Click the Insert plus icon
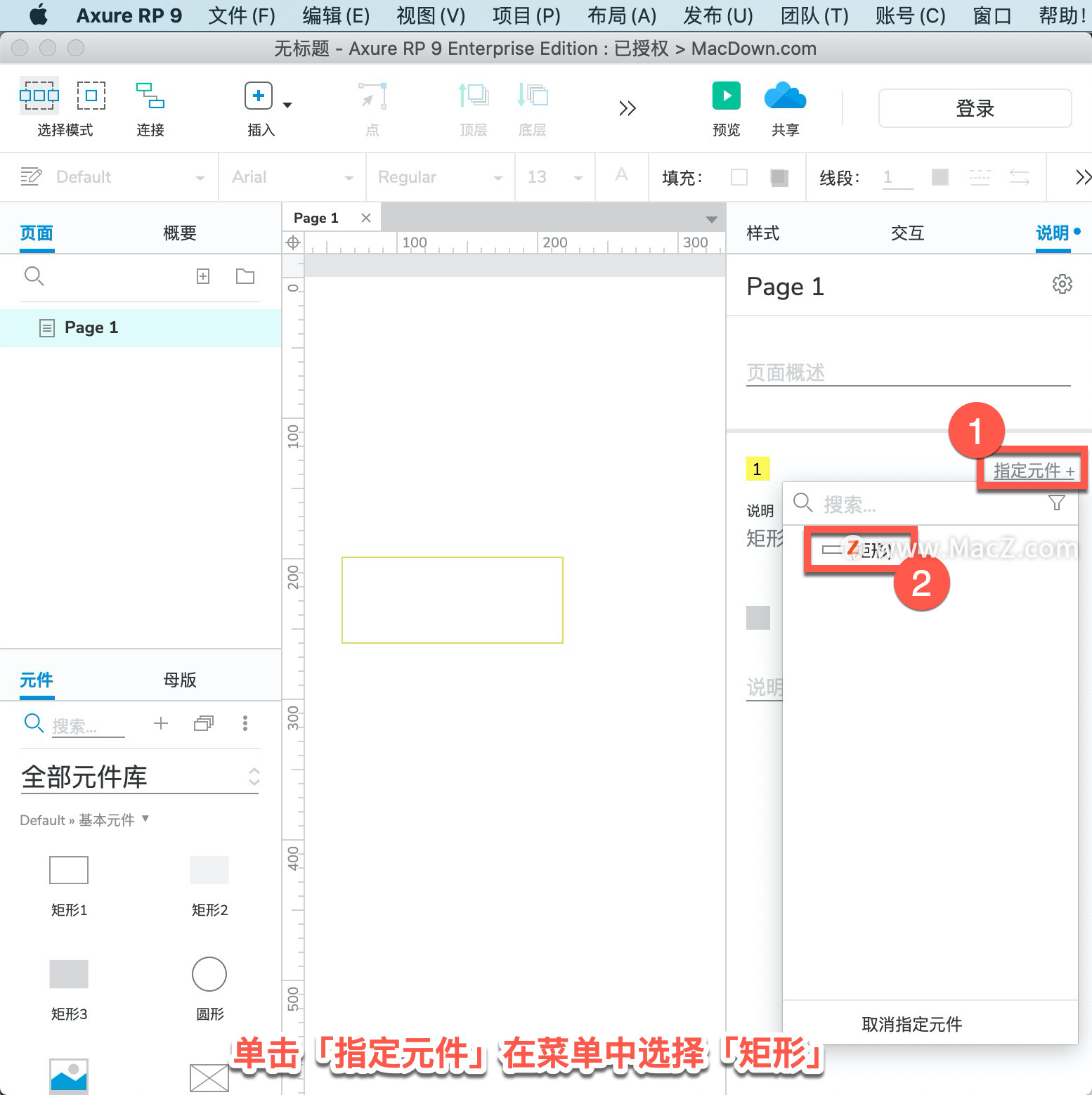1092x1095 pixels. (259, 96)
